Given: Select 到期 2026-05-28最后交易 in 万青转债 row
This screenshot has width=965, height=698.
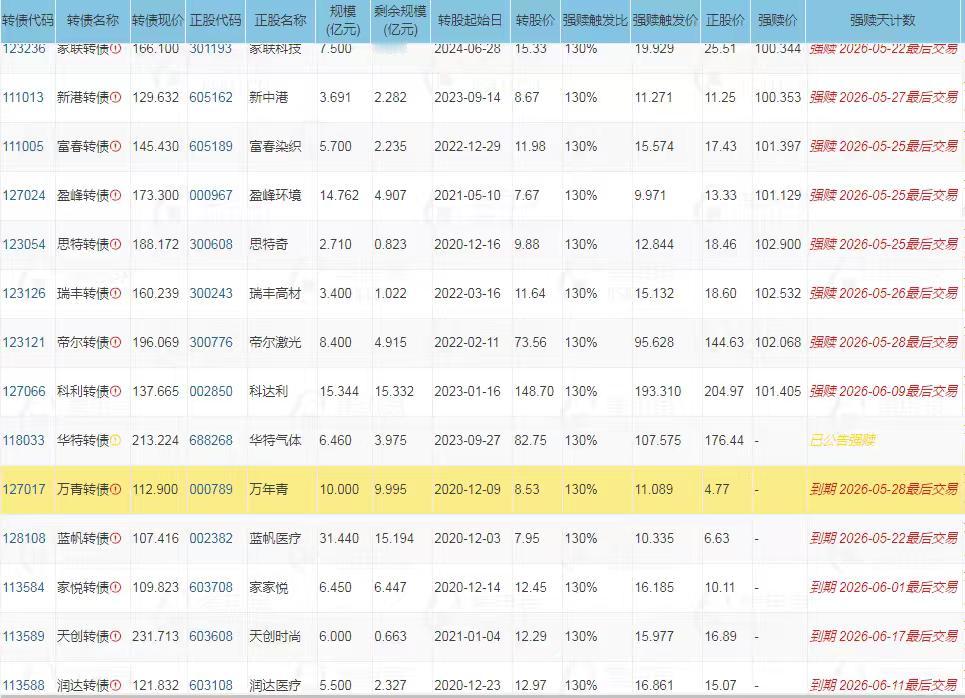Looking at the screenshot, I should (x=884, y=489).
